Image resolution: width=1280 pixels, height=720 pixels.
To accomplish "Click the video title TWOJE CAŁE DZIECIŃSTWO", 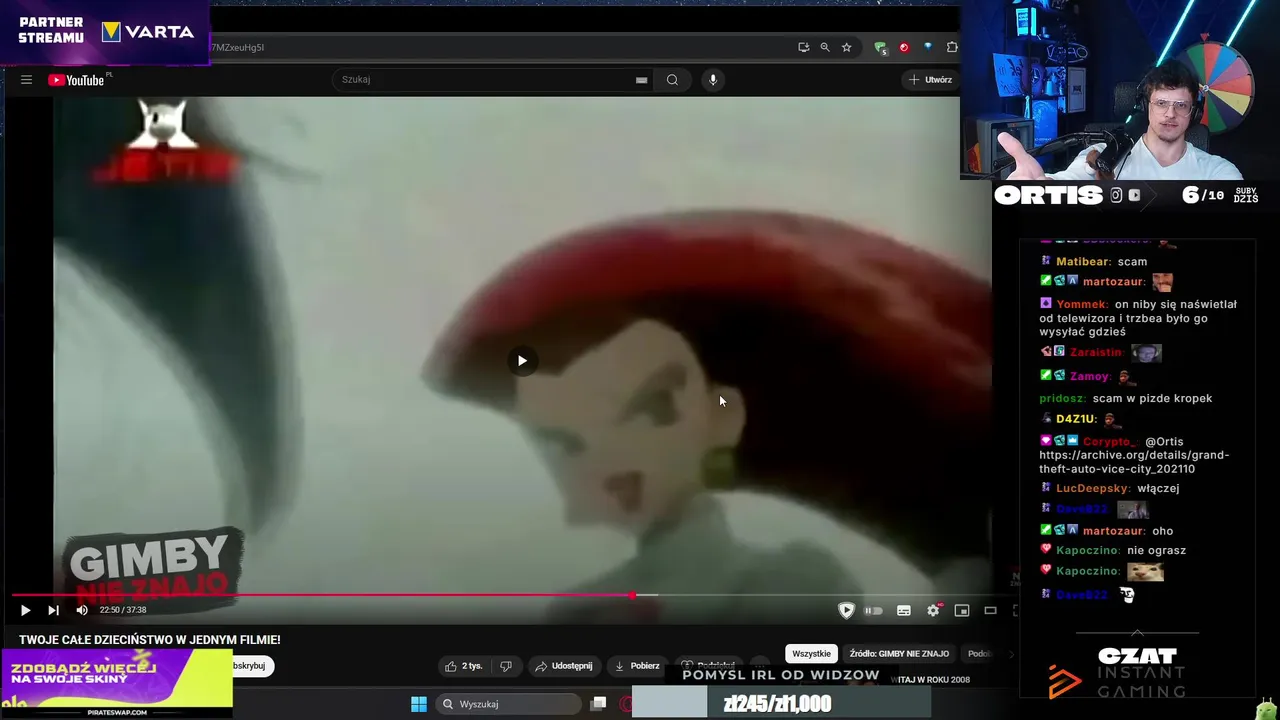I will (x=150, y=640).
